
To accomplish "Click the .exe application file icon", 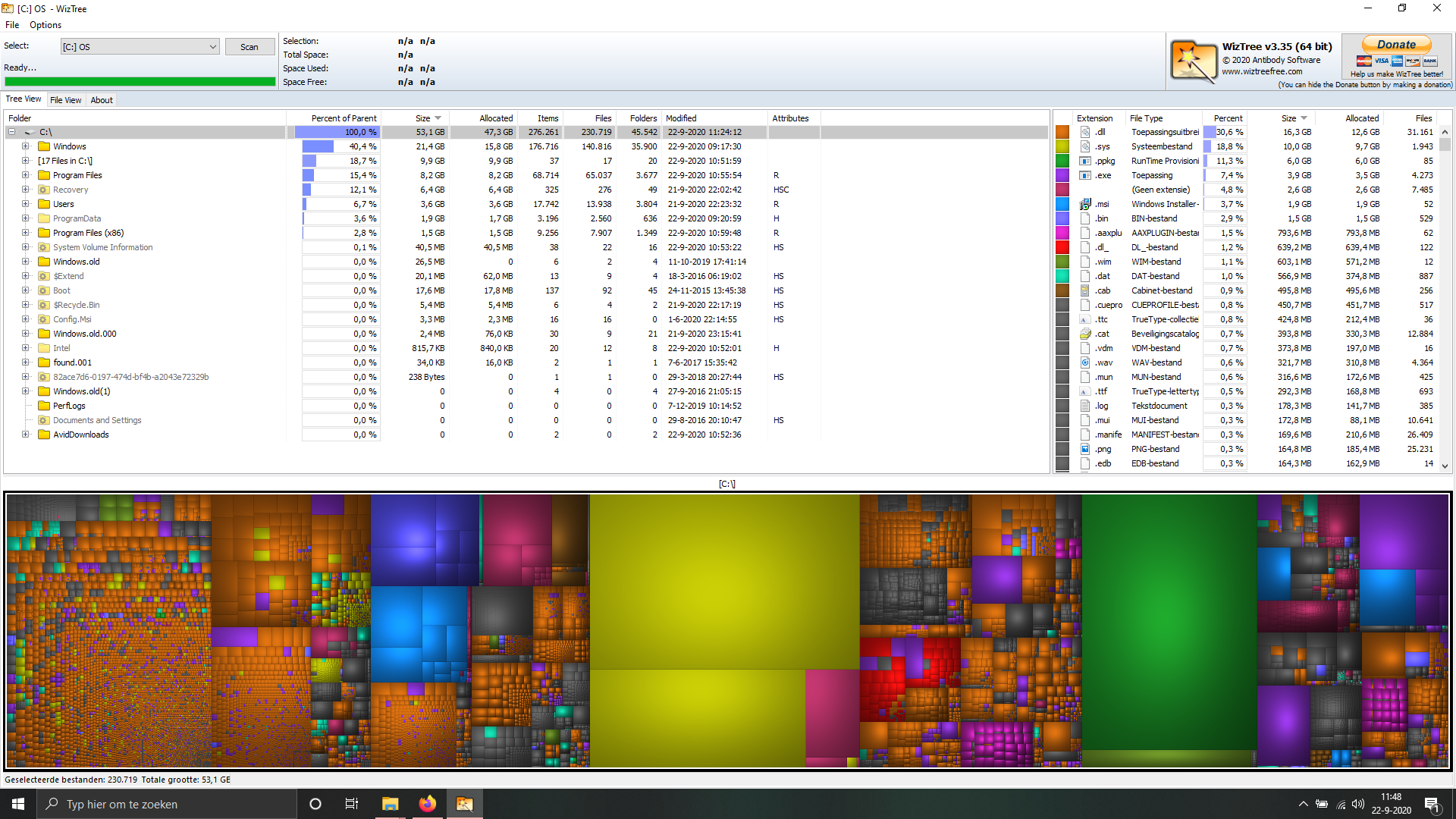I will [1085, 175].
